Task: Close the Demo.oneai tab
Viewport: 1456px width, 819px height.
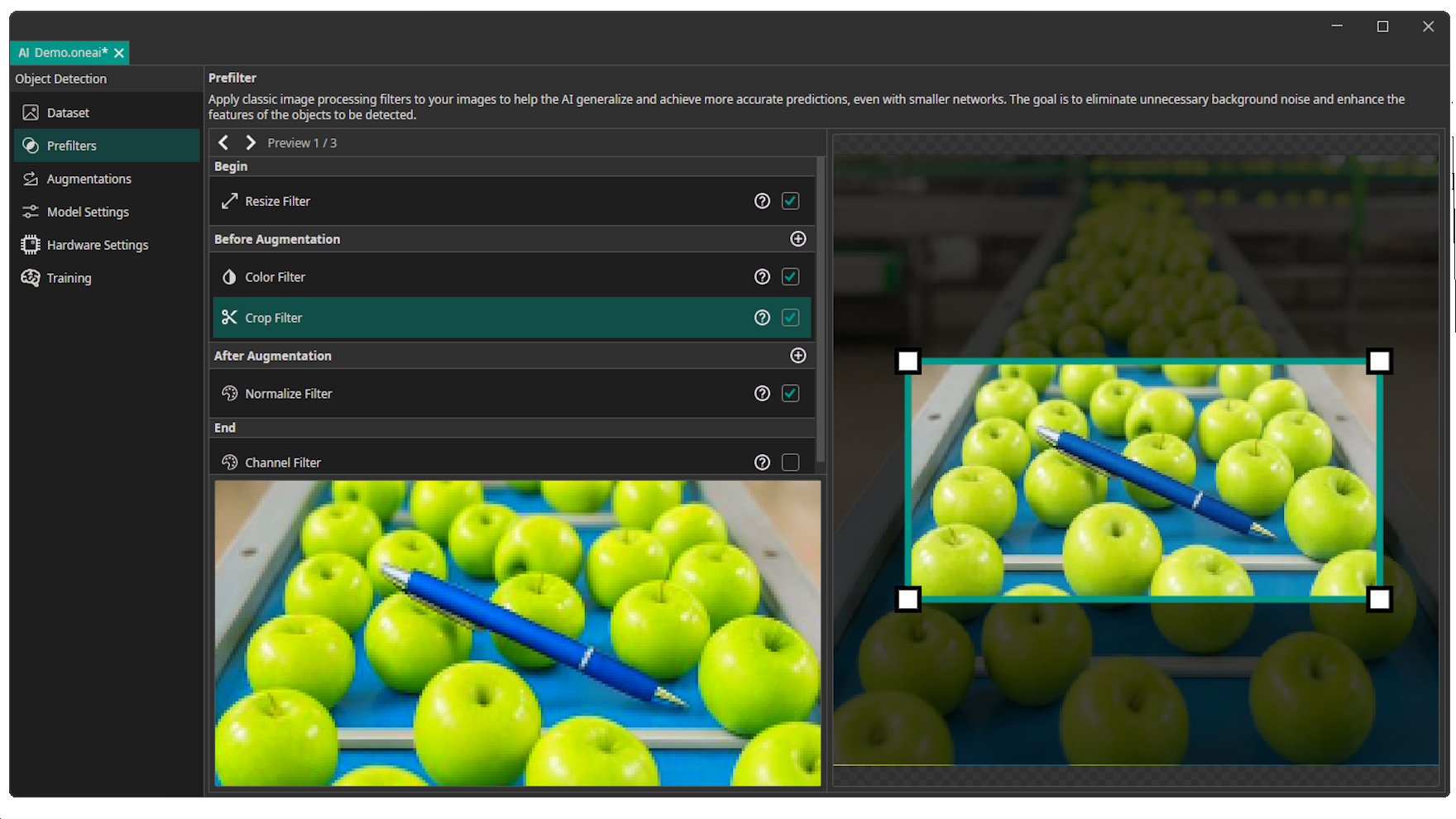Action: [119, 53]
